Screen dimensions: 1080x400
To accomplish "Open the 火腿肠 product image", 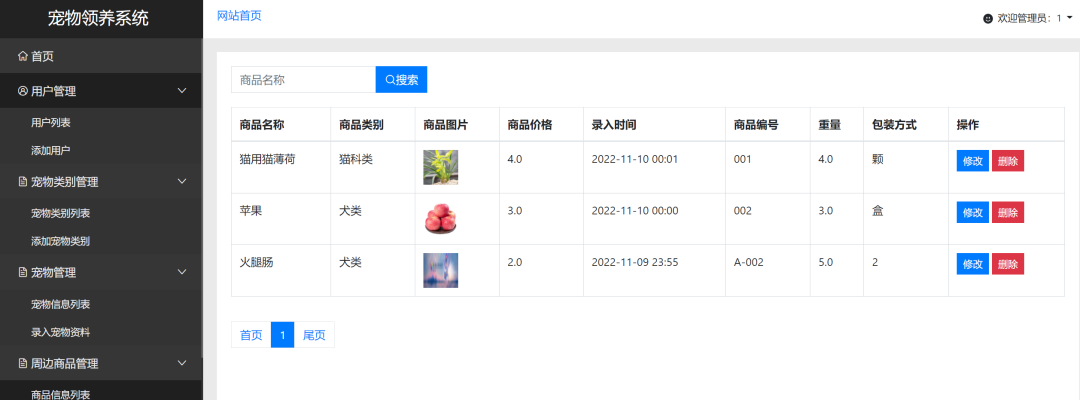I will [441, 271].
